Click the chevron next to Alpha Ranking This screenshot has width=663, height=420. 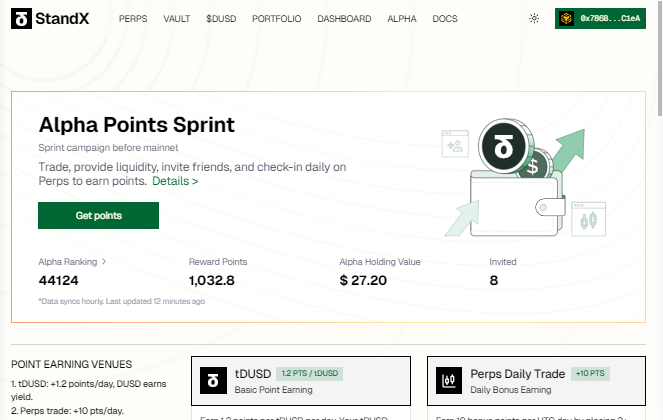click(104, 262)
